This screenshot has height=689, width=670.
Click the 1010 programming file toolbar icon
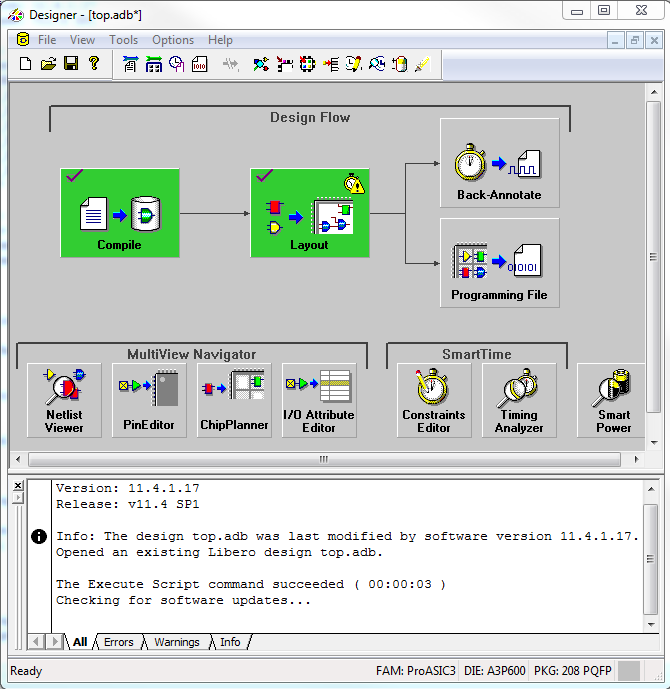coord(199,65)
